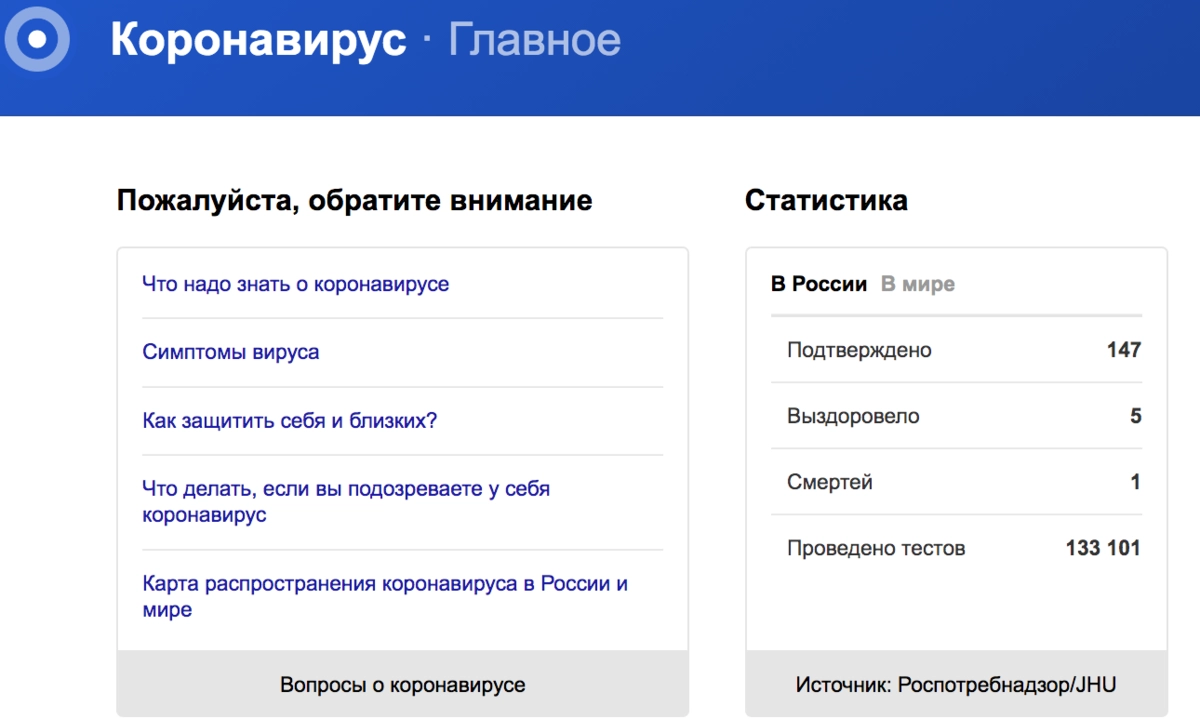Click the circular logo icon in header

(x=37, y=40)
